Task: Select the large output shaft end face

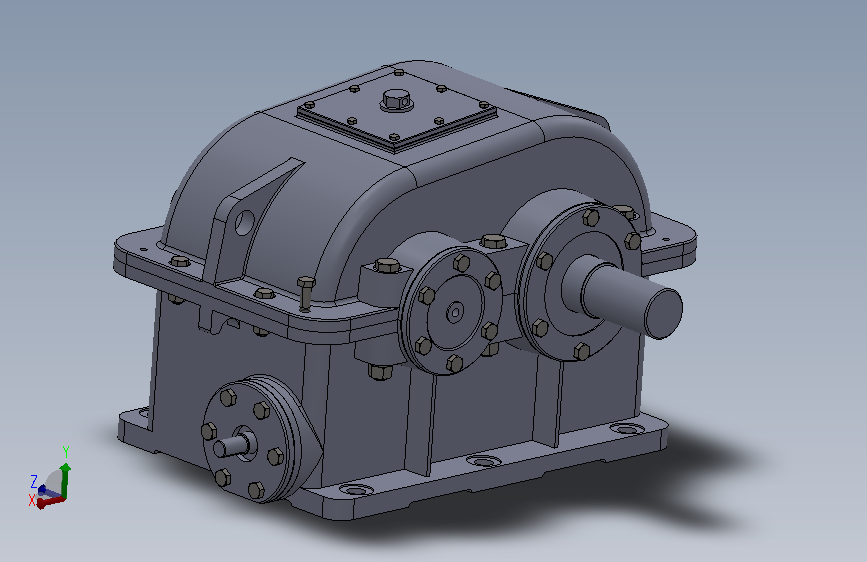Action: (x=663, y=314)
